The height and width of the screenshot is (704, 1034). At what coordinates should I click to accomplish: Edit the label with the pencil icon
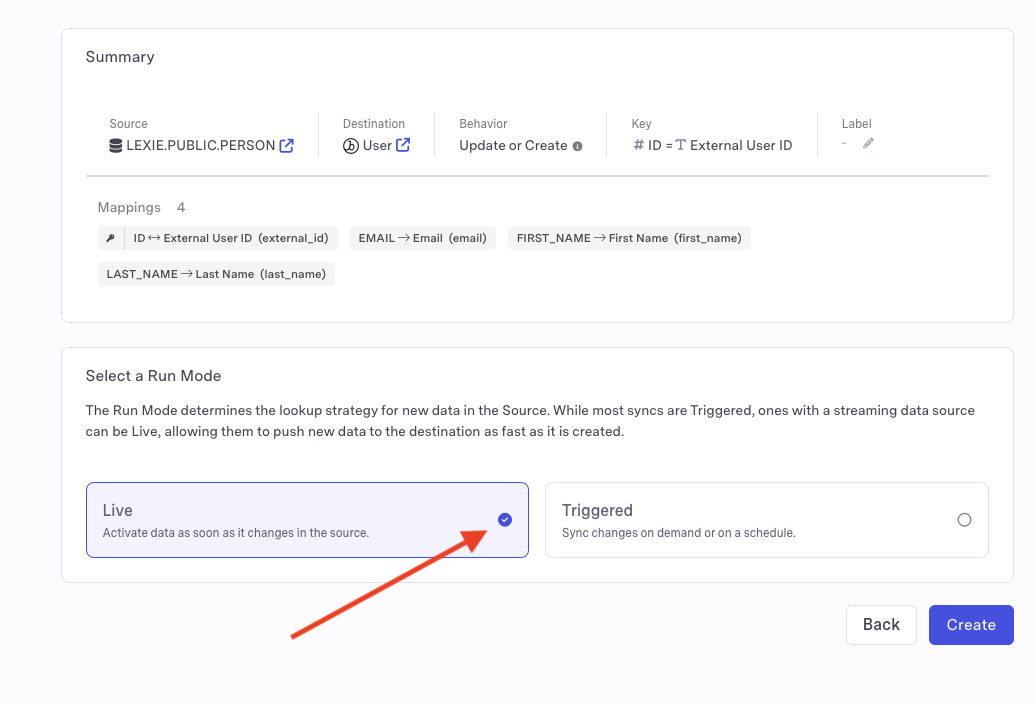point(868,144)
